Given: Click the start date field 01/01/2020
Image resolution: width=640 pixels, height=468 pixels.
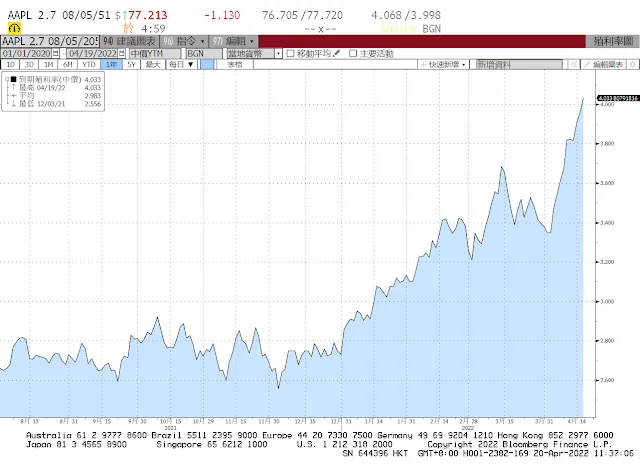Looking at the screenshot, I should pos(27,53).
